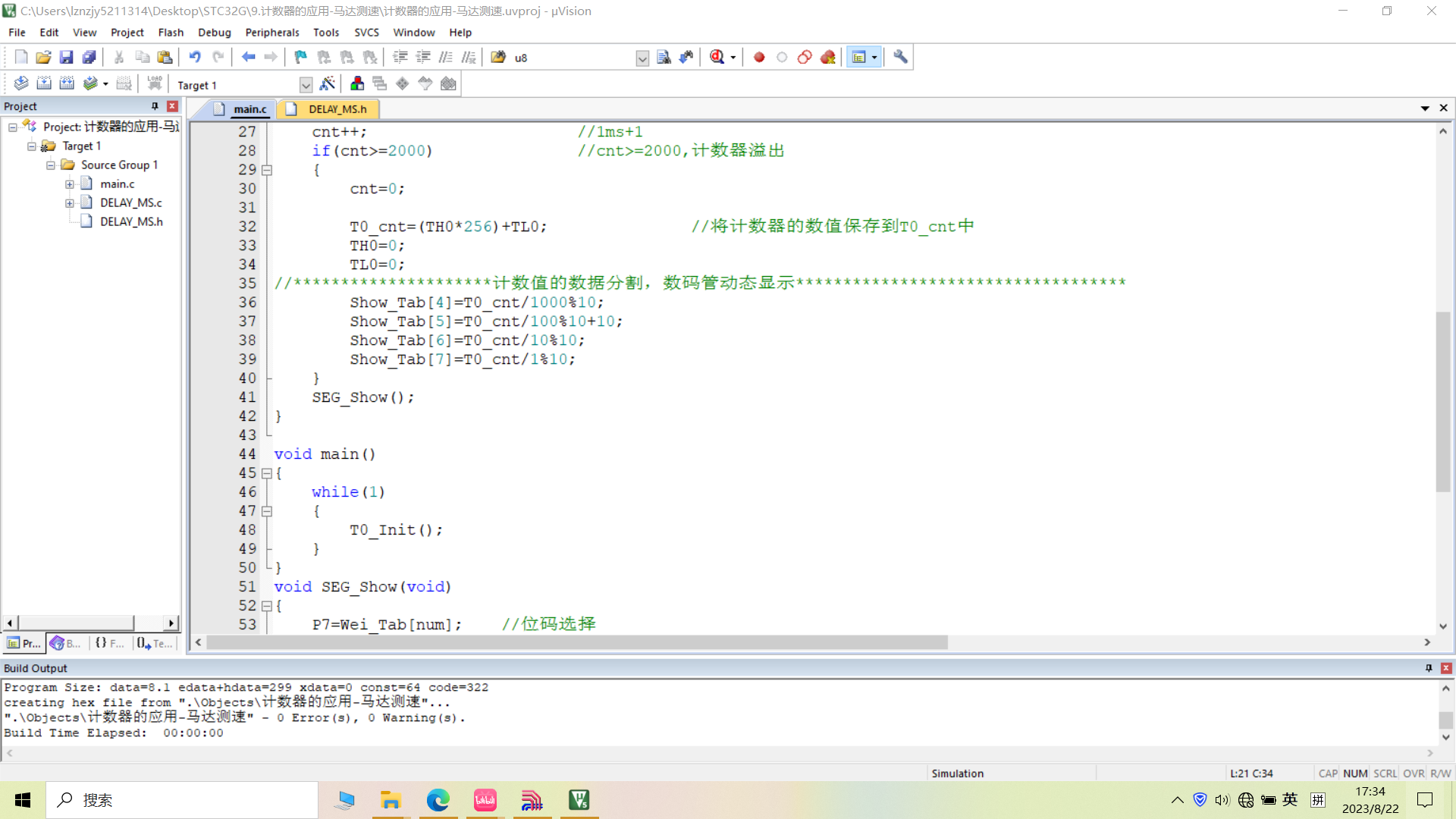Collapse the main() block at line 45
Viewport: 1456px width, 819px height.
[267, 473]
